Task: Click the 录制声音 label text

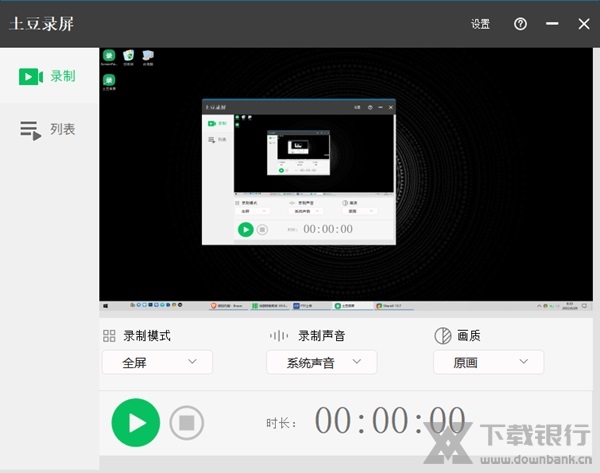Action: [322, 336]
